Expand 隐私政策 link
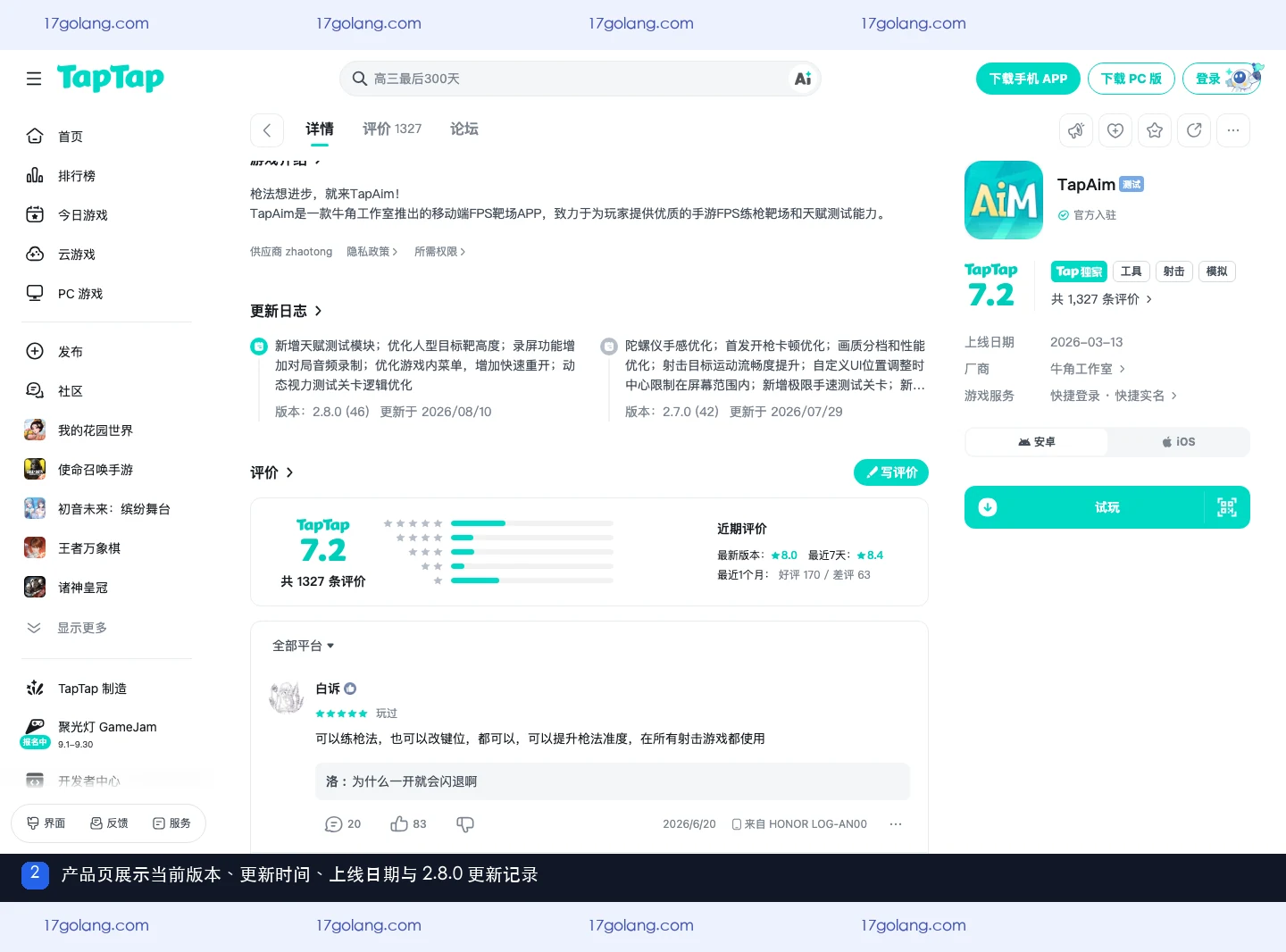 point(372,252)
